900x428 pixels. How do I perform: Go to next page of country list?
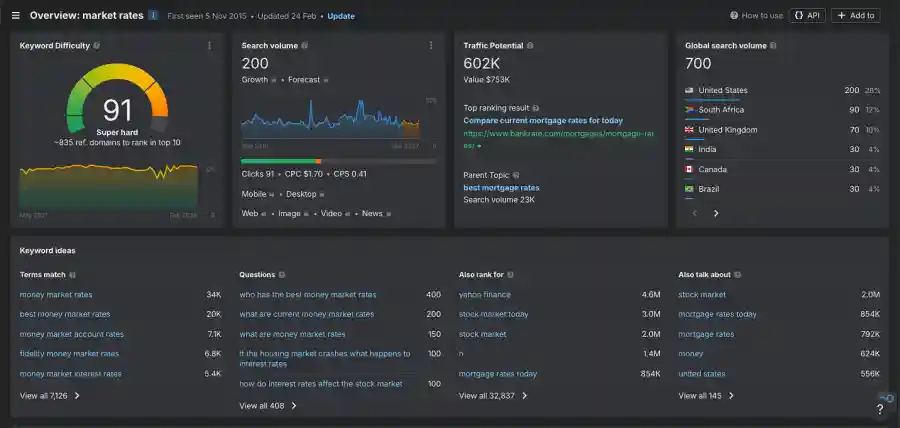pyautogui.click(x=716, y=213)
